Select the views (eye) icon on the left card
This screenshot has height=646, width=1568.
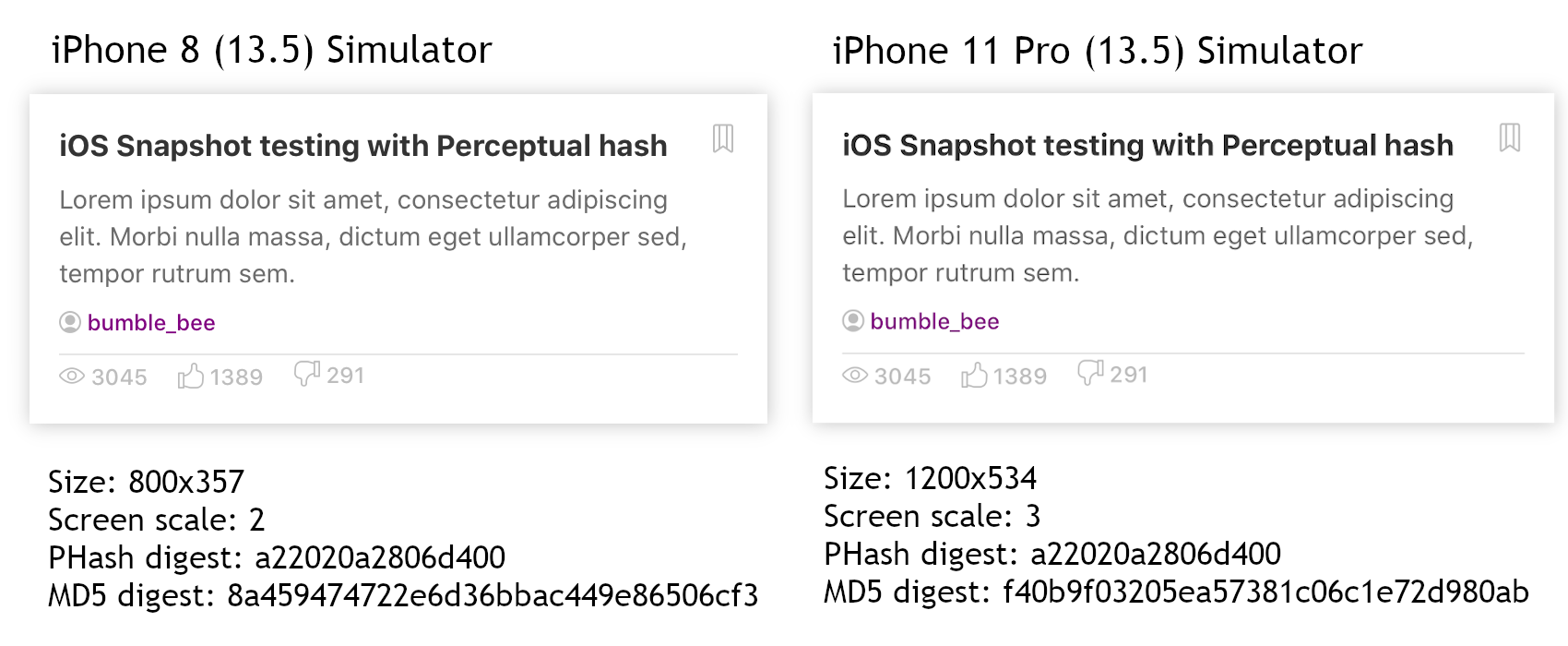point(72,377)
